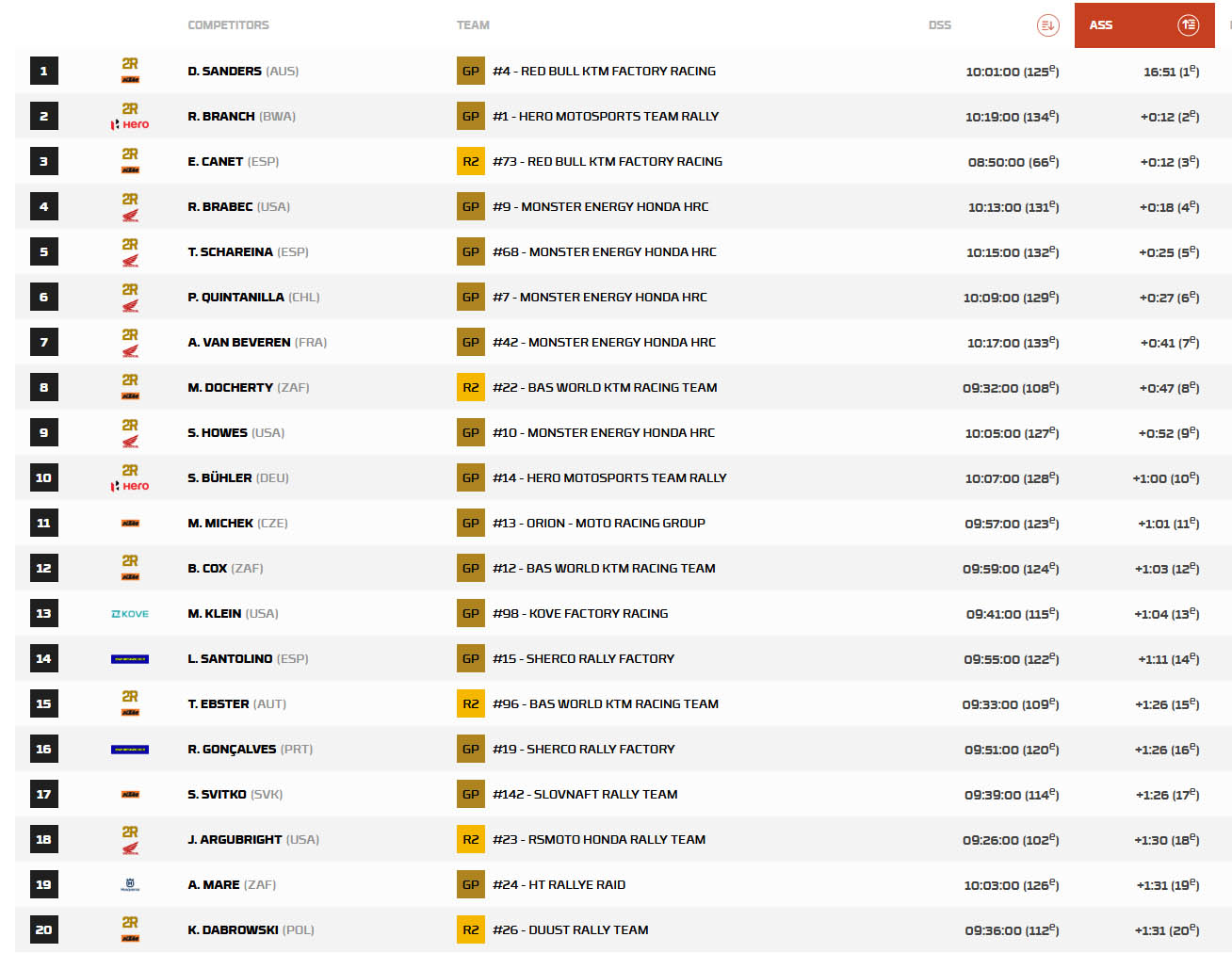The width and height of the screenshot is (1232, 953).
Task: Click the KTM logo in D. Sanders' row
Action: 130,80
